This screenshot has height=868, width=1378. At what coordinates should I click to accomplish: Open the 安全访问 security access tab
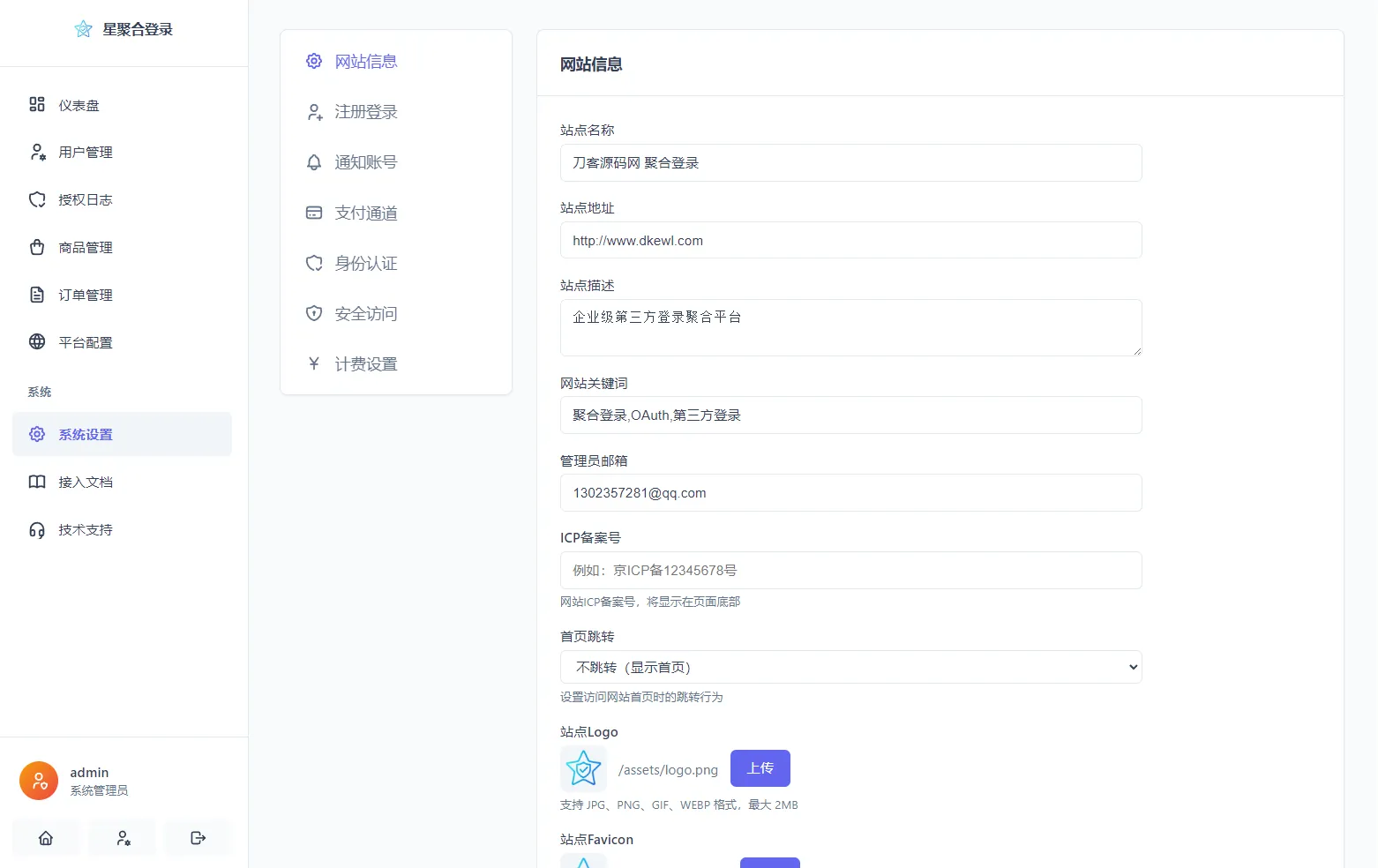[366, 313]
